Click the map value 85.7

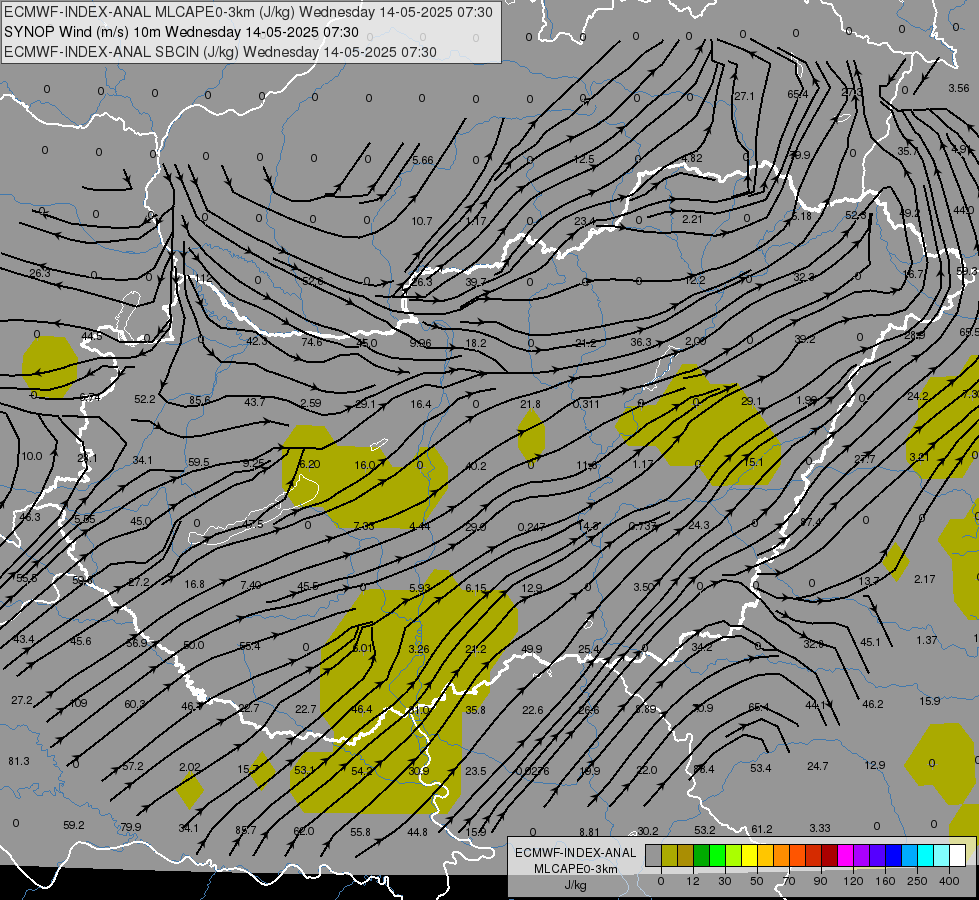245,830
